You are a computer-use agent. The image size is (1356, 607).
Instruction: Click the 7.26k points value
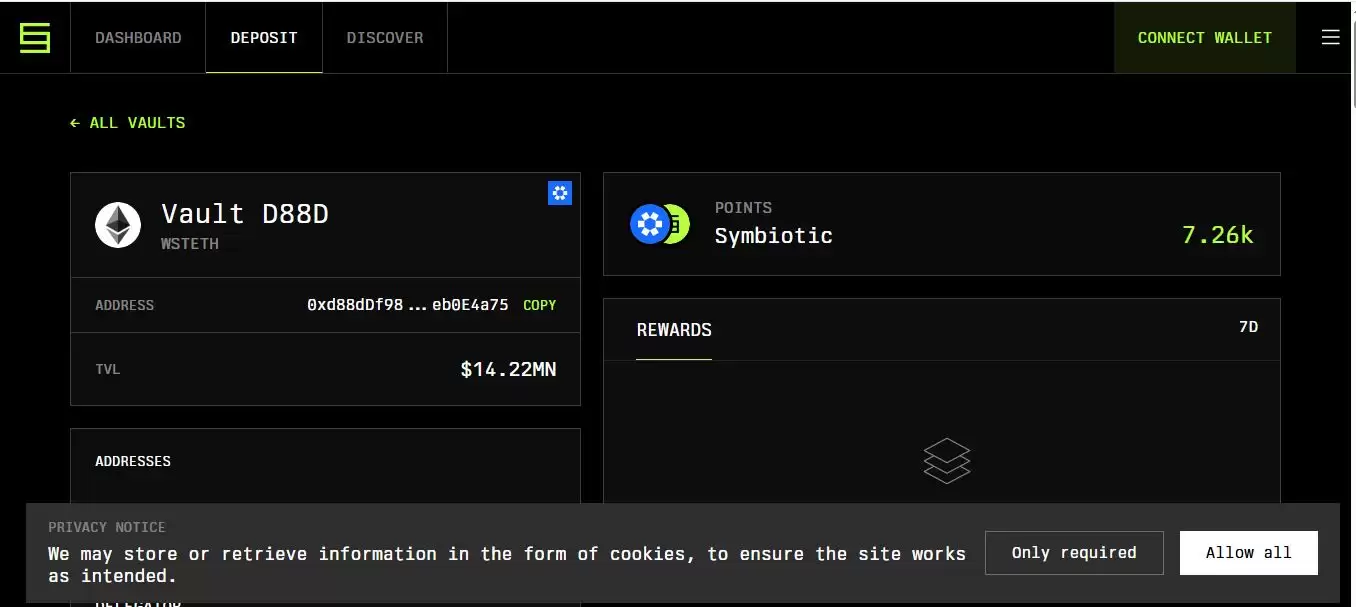1217,235
